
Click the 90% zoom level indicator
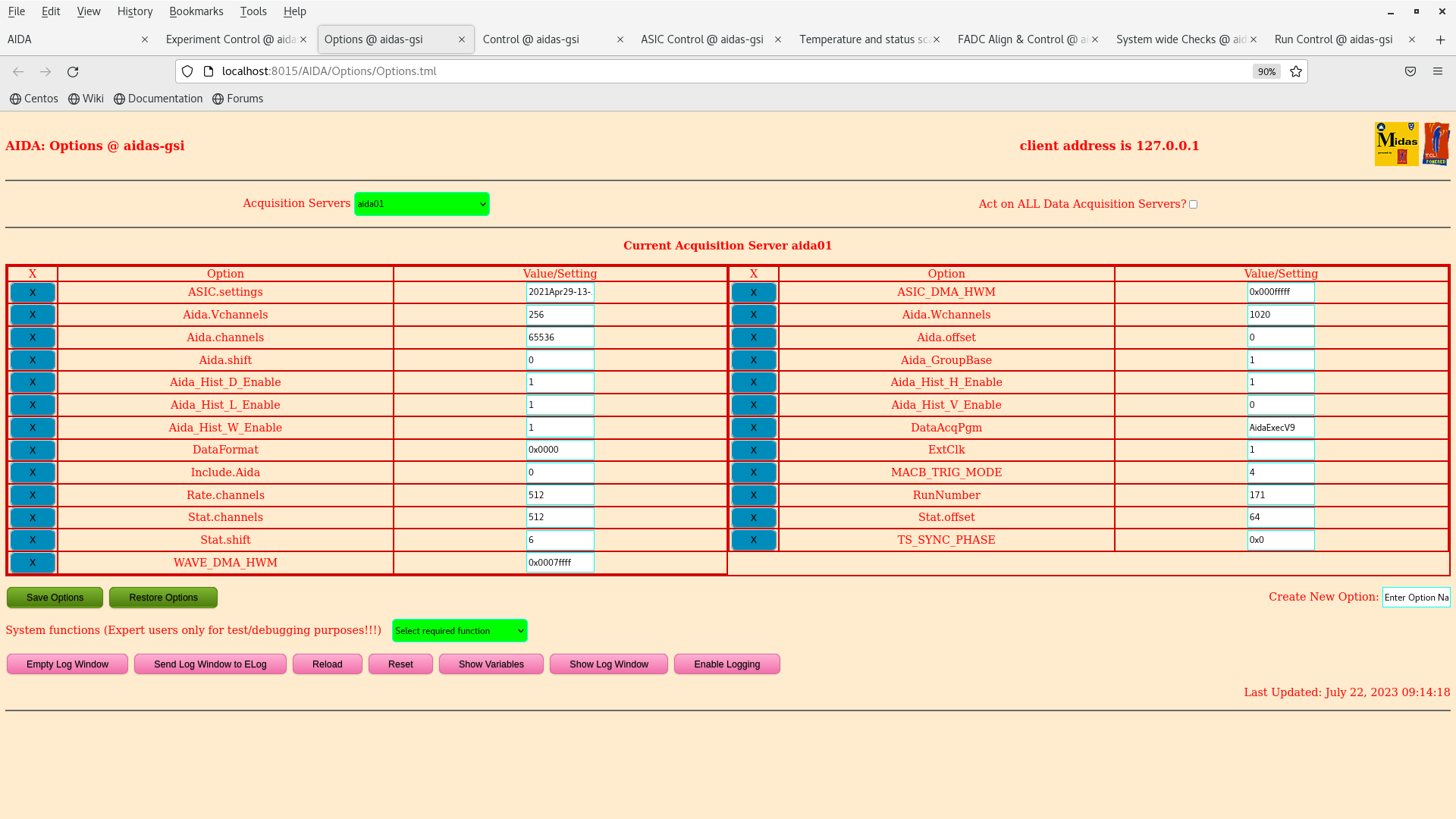1266,71
